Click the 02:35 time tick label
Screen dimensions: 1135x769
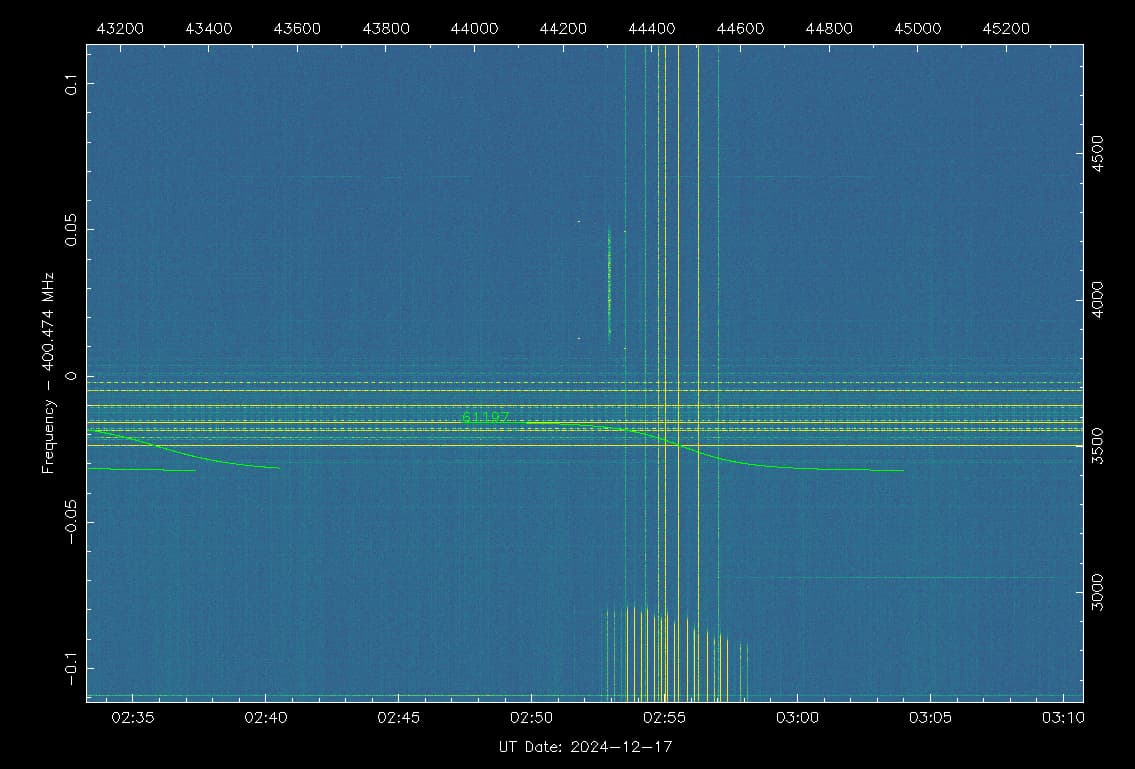(133, 718)
